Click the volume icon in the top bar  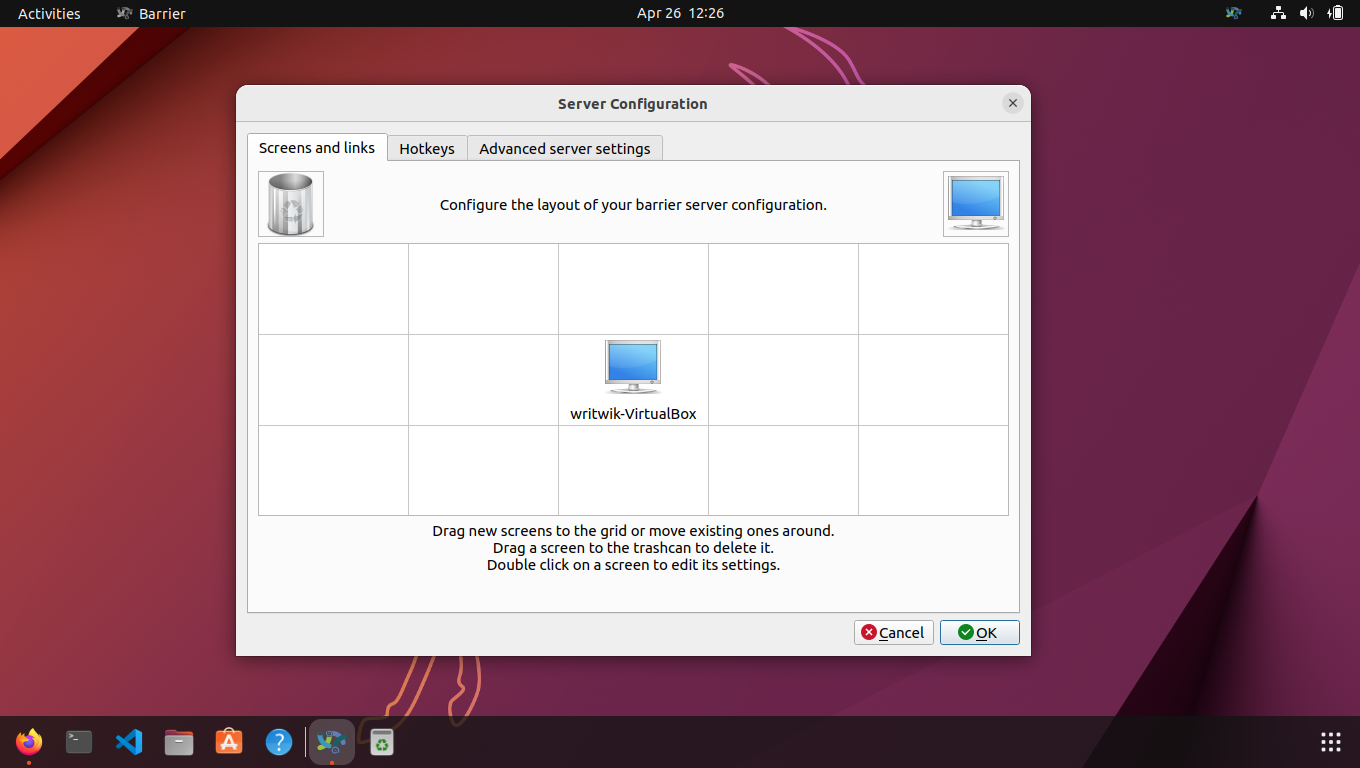[1307, 13]
